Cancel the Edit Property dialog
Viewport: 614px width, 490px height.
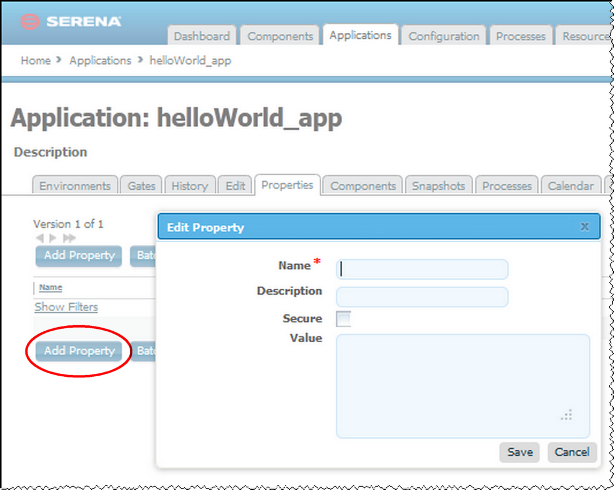coord(572,452)
